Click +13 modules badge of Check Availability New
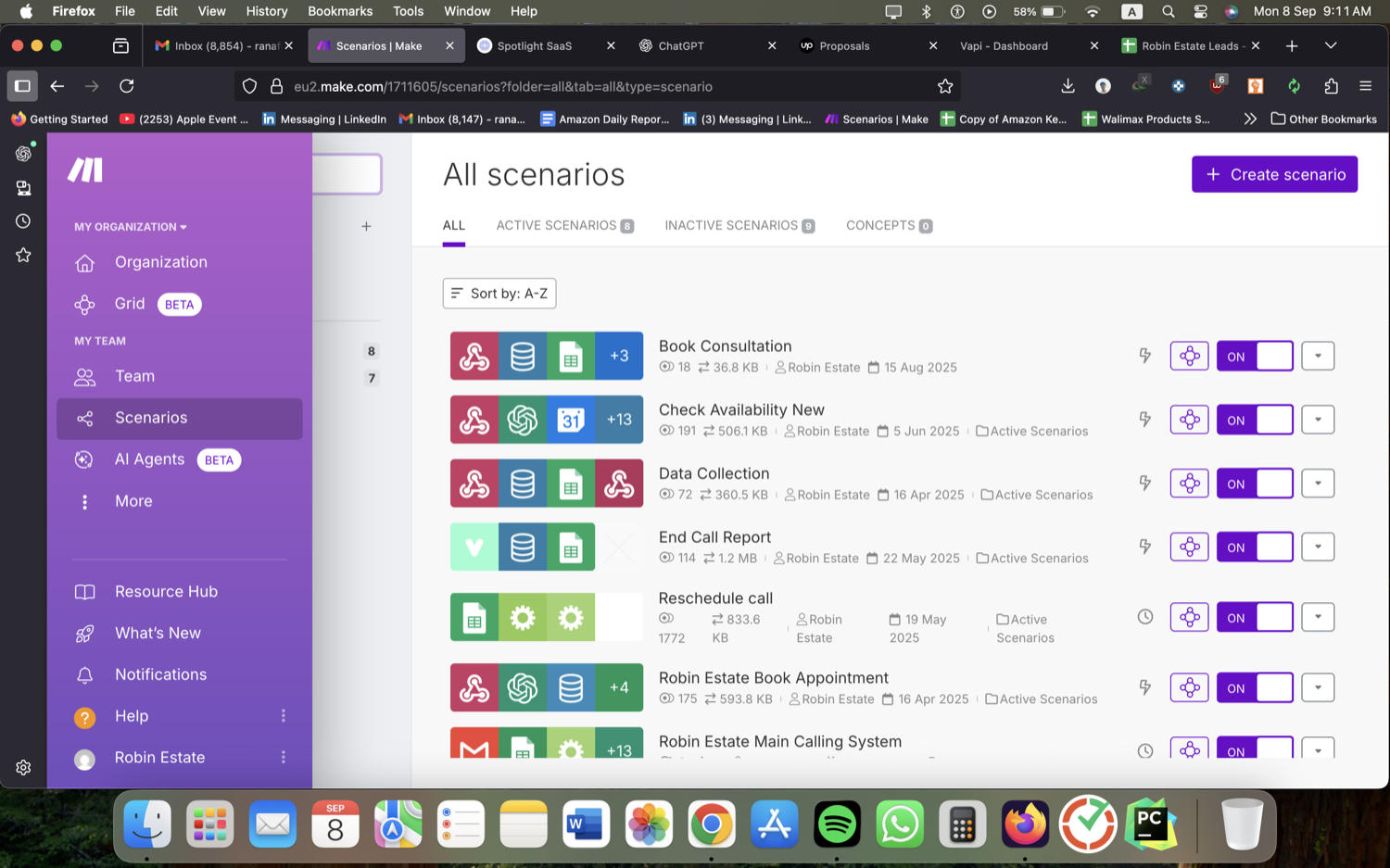This screenshot has height=868, width=1390. 619,420
